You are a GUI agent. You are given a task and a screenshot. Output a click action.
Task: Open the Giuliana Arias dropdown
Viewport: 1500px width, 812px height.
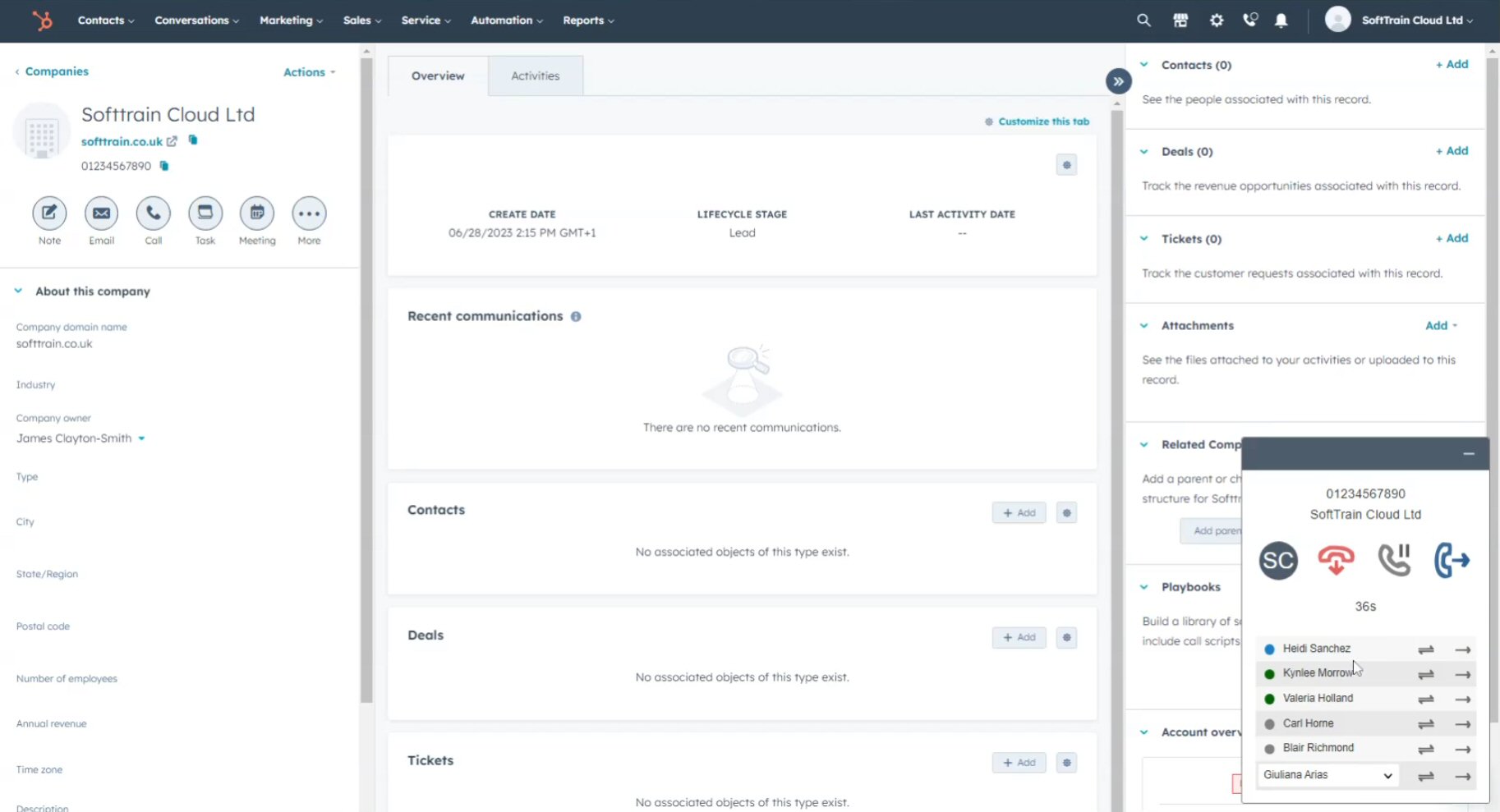click(1327, 775)
